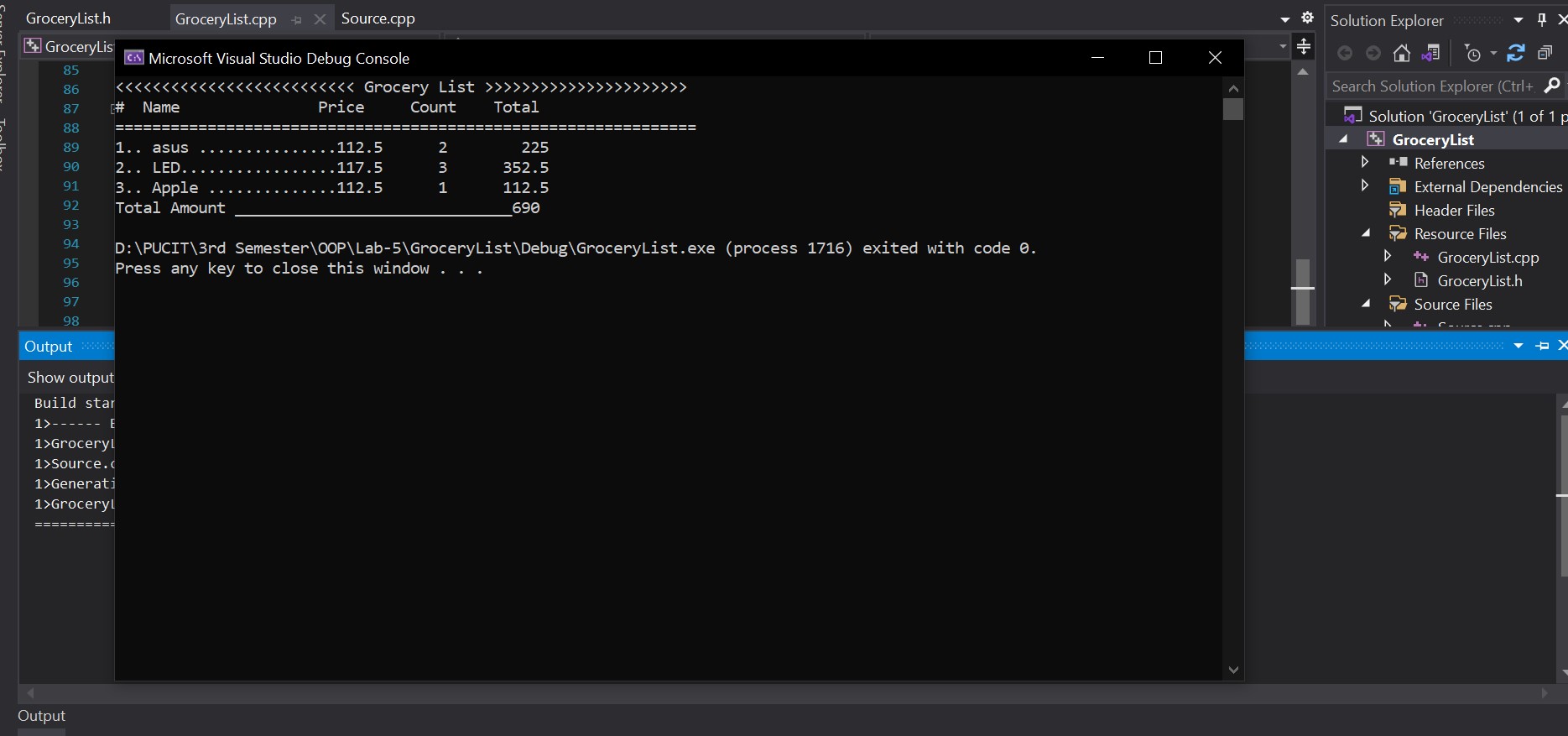Click the Pending Changes Filter clock icon
This screenshot has width=1568, height=736.
point(1472,54)
